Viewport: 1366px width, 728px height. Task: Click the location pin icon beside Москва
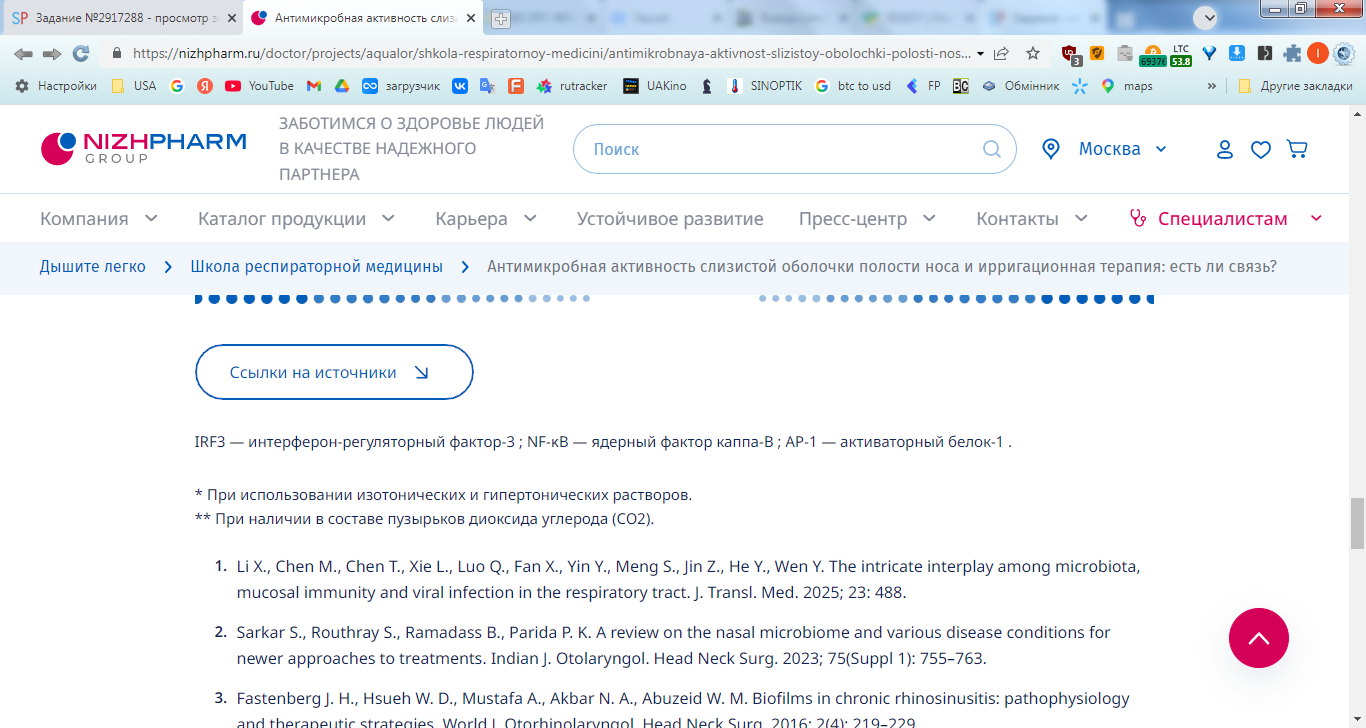(x=1050, y=149)
